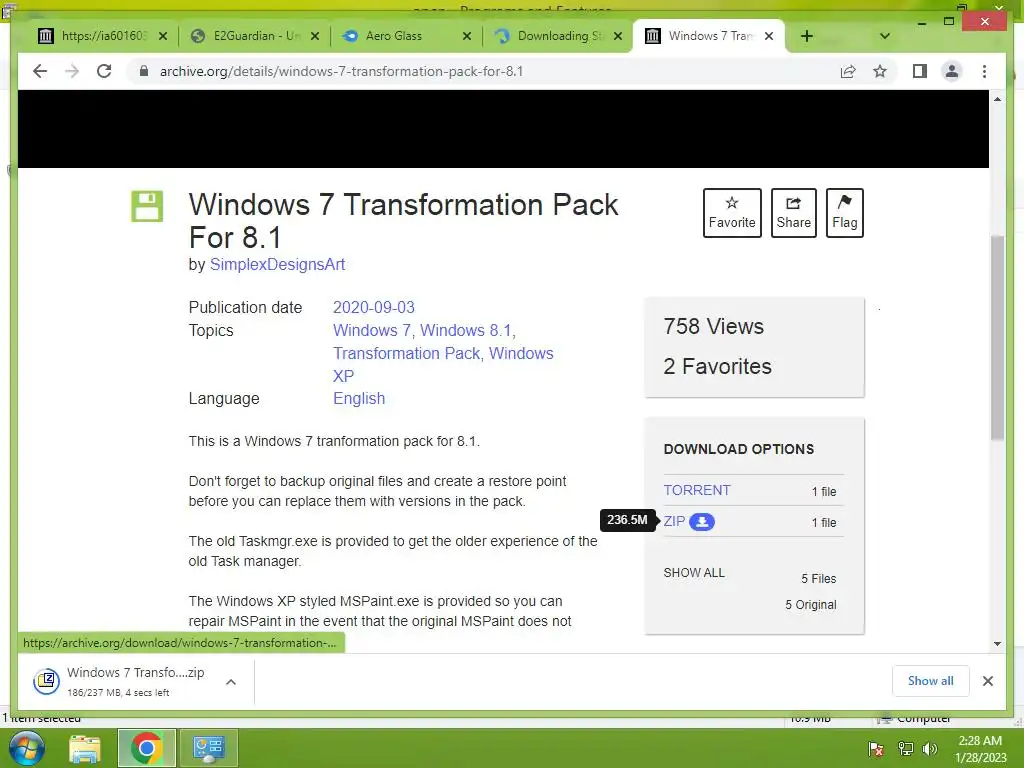
Task: Click the 5 Original files text
Action: [810, 605]
